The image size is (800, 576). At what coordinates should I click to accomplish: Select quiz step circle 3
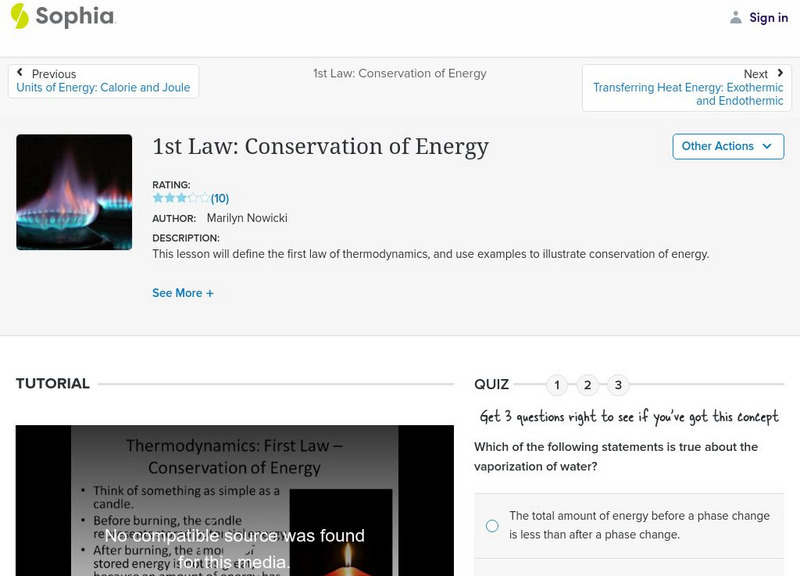[618, 384]
